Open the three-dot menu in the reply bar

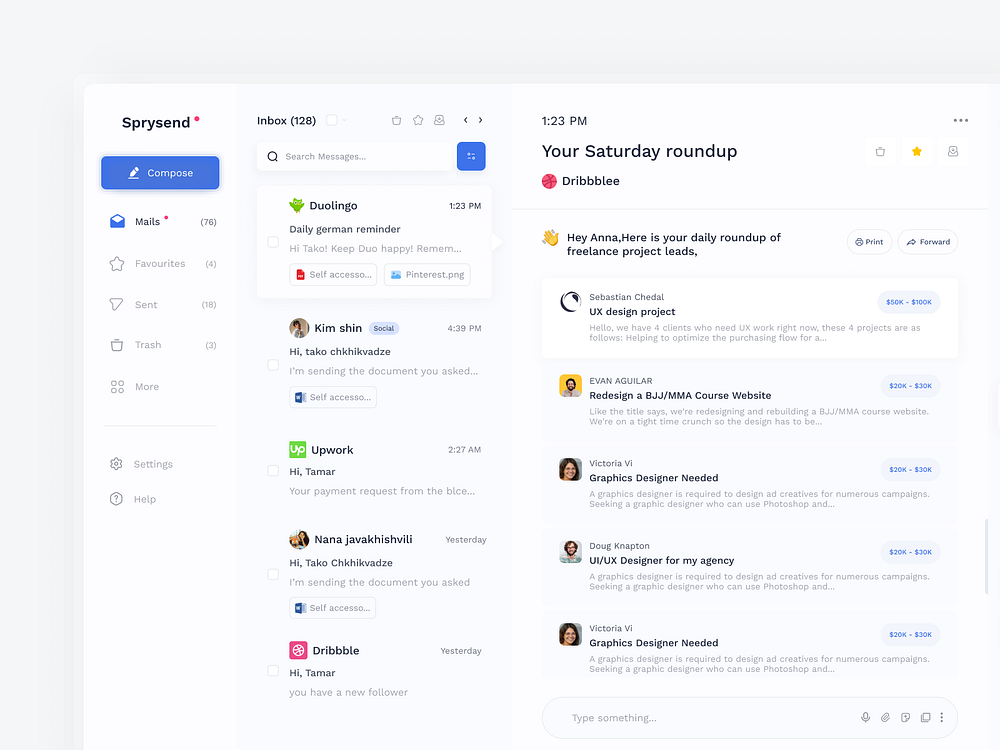coord(941,717)
